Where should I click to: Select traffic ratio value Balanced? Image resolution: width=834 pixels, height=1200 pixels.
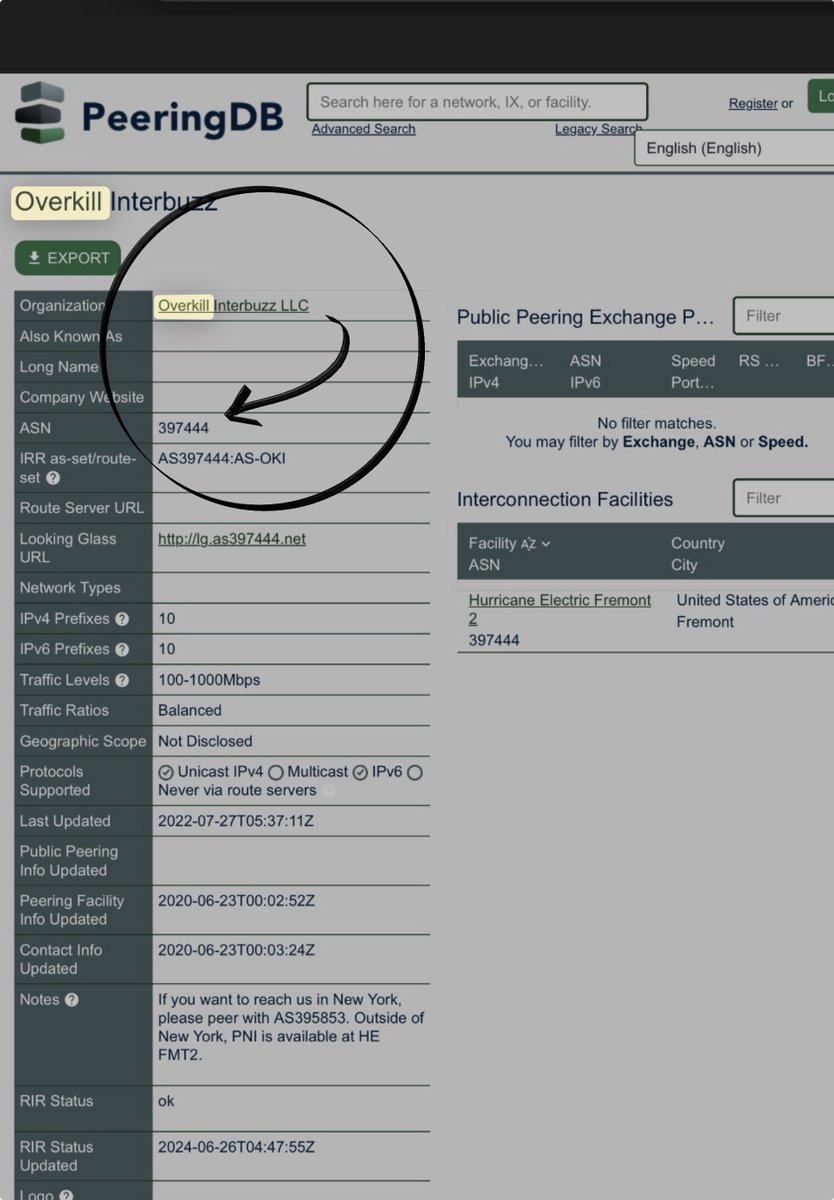click(190, 711)
